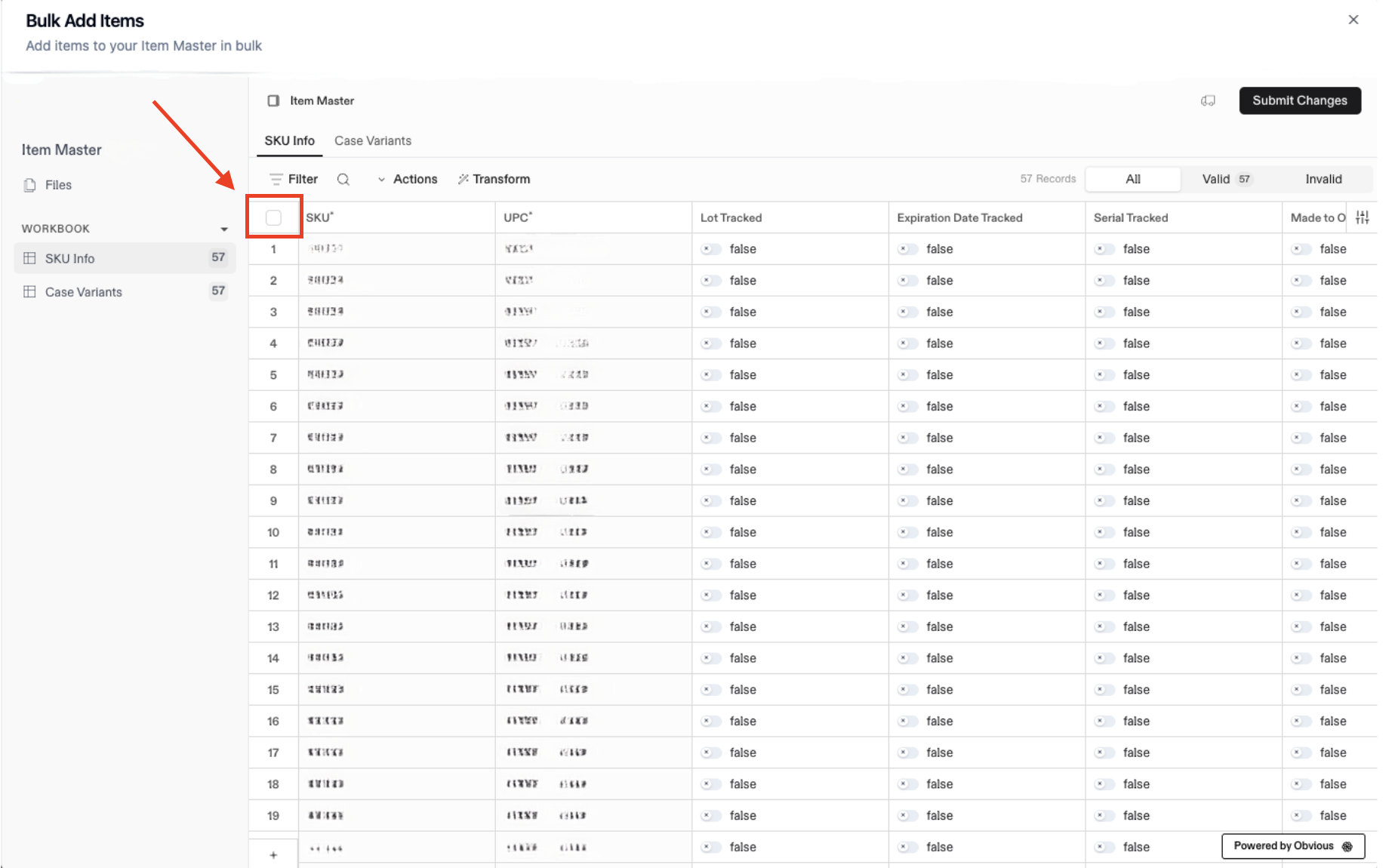Click the Expiration Date Tracked column header

coord(987,217)
